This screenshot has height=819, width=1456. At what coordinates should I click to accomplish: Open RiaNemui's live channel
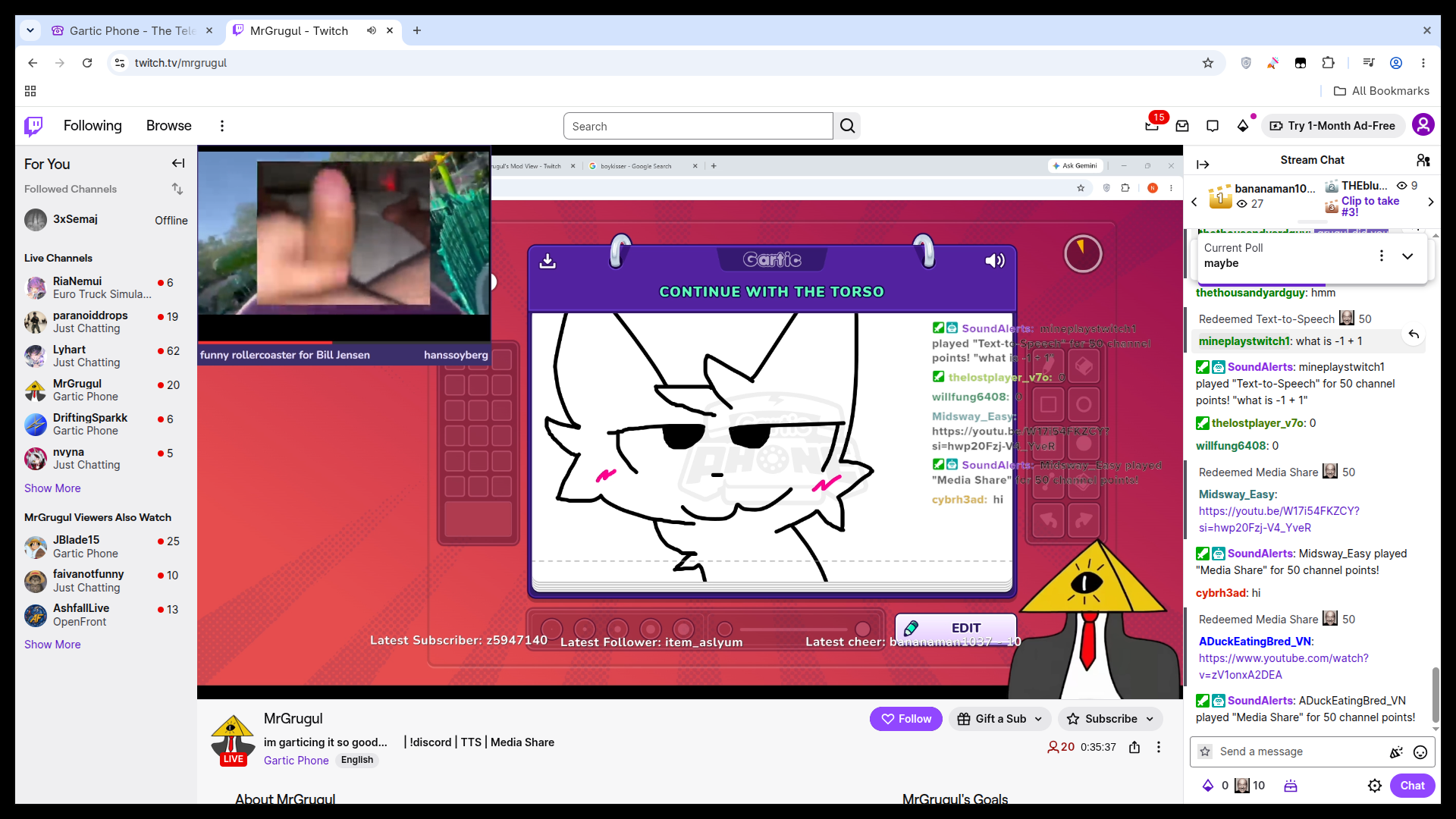106,287
